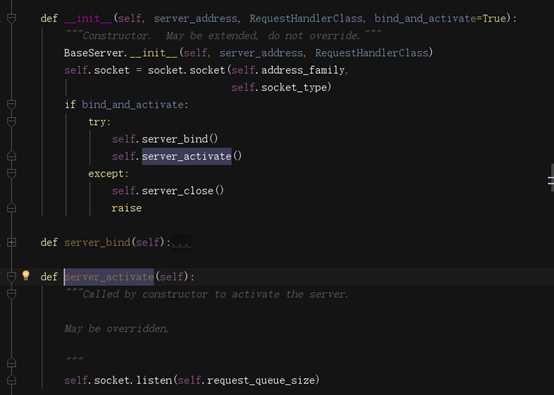Viewport: 554px width, 395px height.
Task: Click self.server_close() call
Action: click(168, 191)
